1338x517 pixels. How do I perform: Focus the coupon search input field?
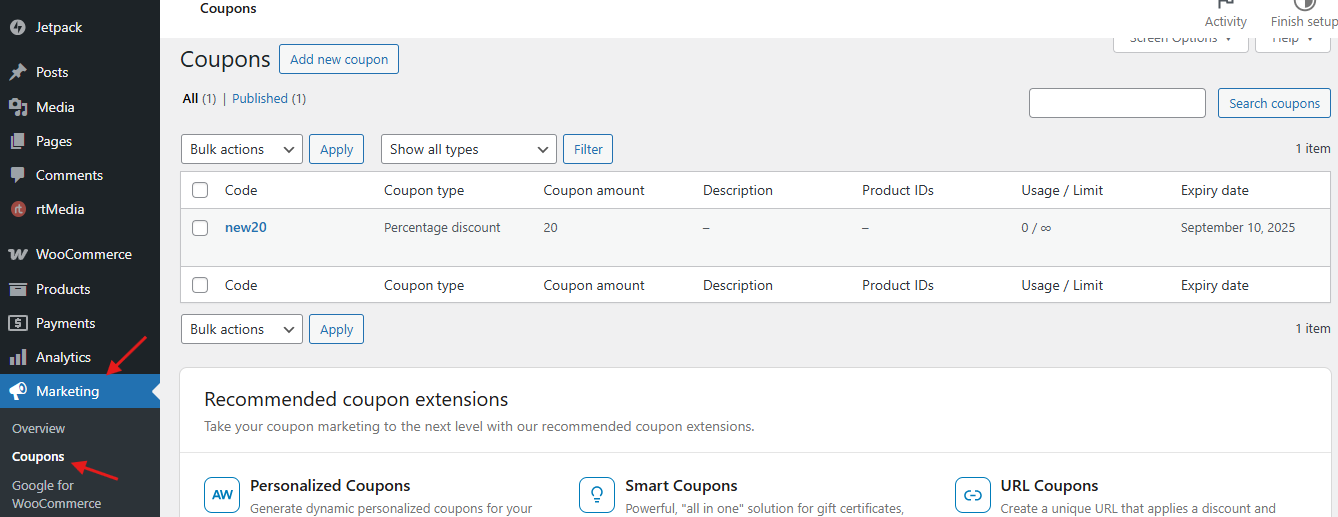coord(1117,103)
